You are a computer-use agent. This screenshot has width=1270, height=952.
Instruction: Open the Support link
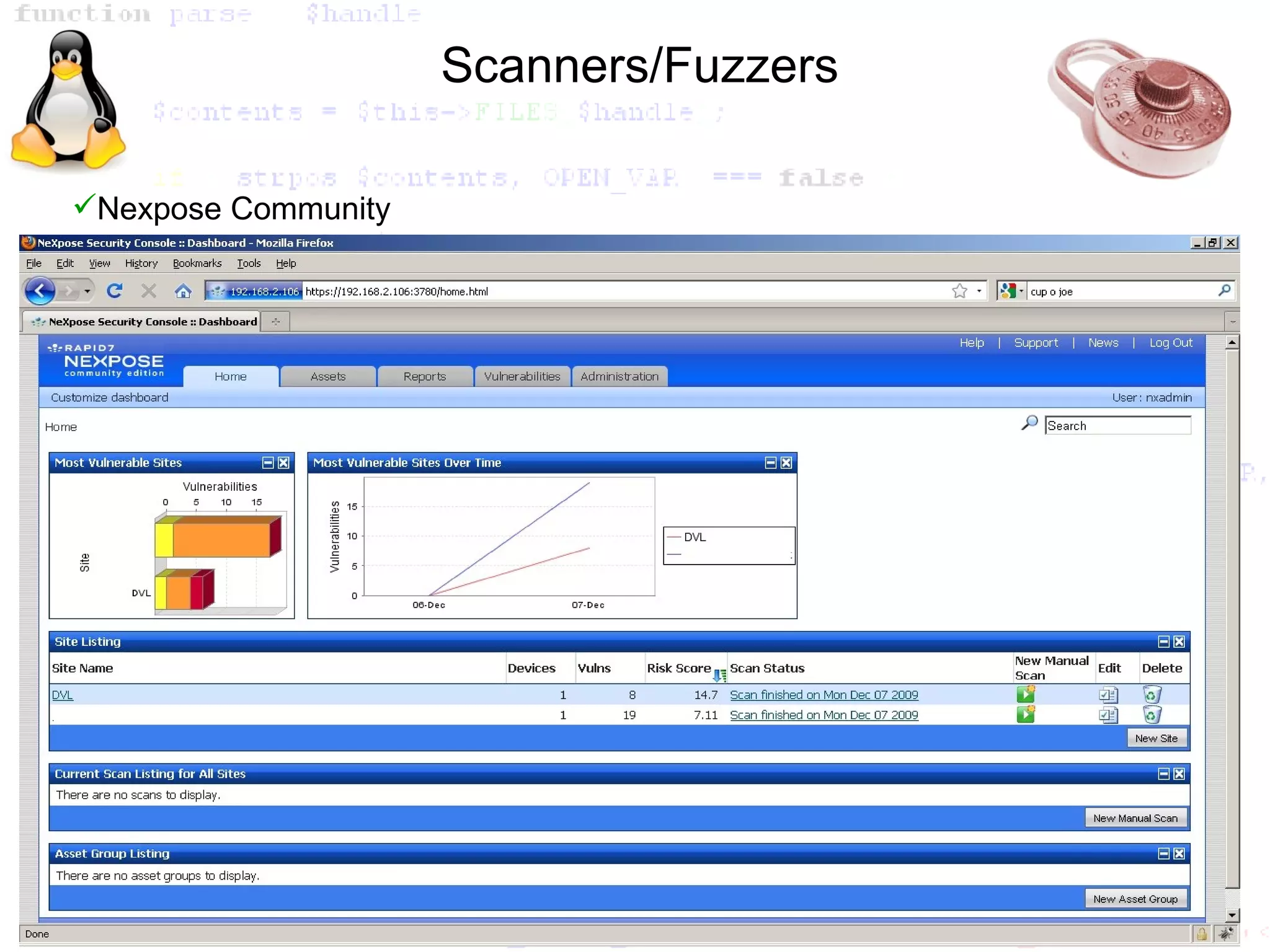pyautogui.click(x=1036, y=343)
